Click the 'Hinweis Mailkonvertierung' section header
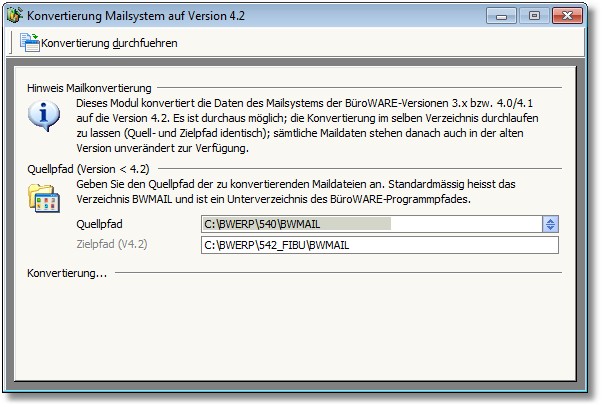602x407 pixels. point(89,88)
